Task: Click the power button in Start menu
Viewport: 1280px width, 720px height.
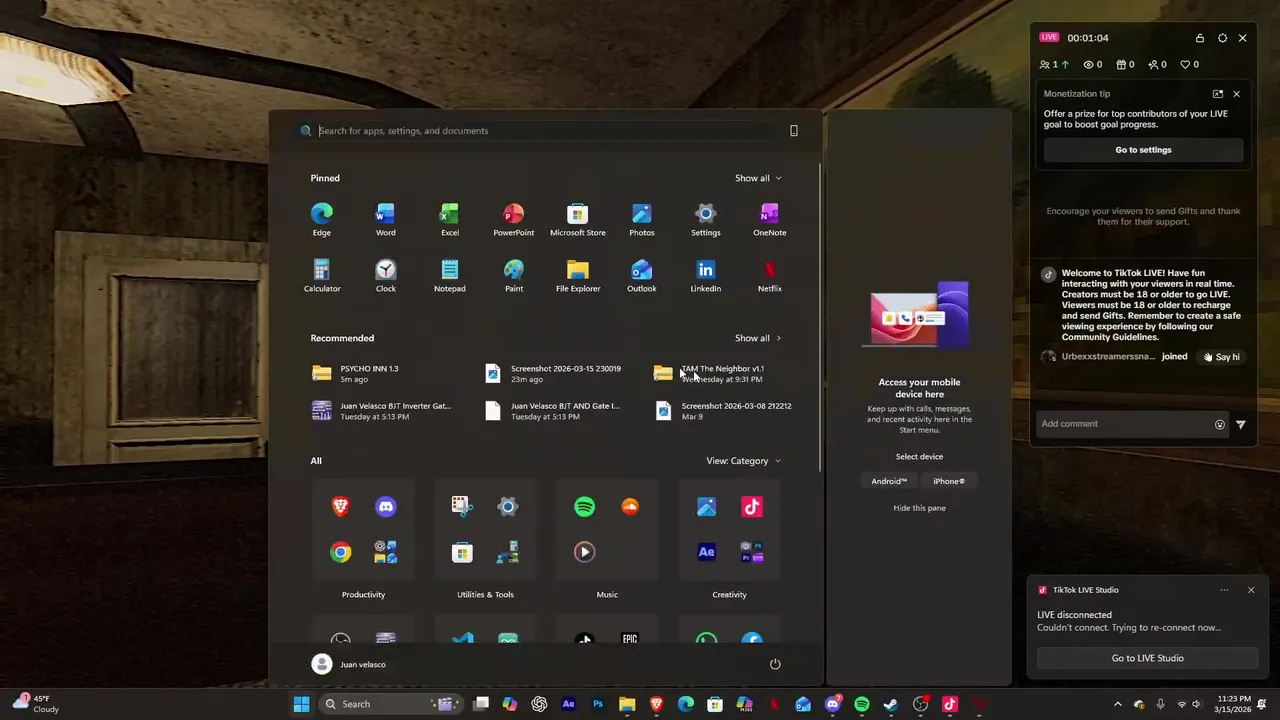Action: (x=775, y=664)
